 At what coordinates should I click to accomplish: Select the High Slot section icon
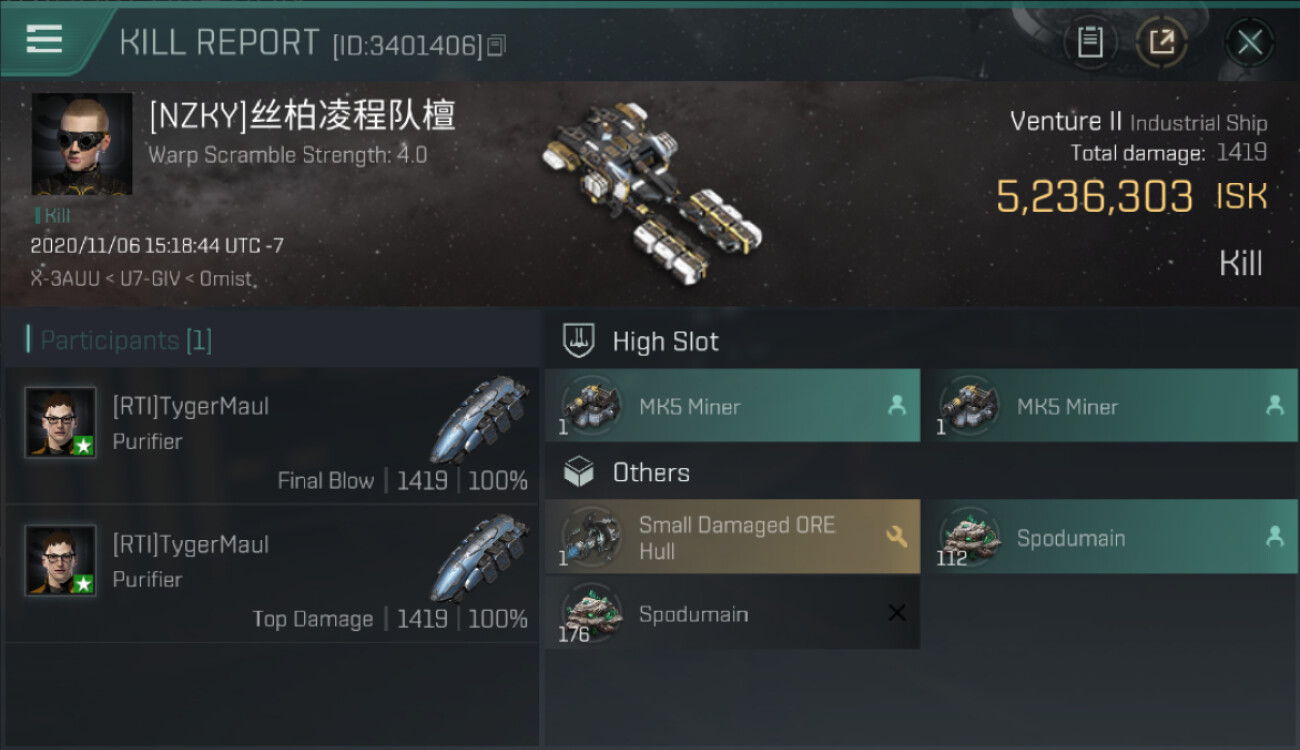[x=578, y=341]
